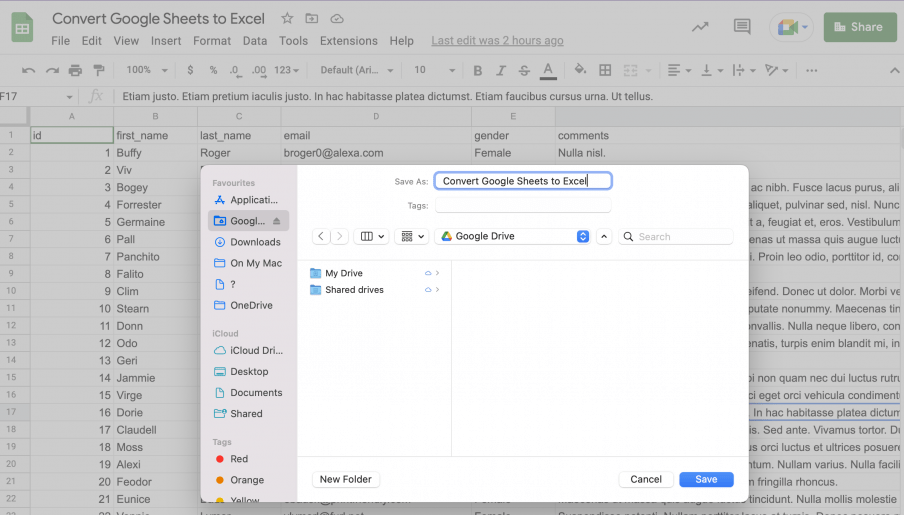
Task: Open the fill color picker
Action: (580, 70)
